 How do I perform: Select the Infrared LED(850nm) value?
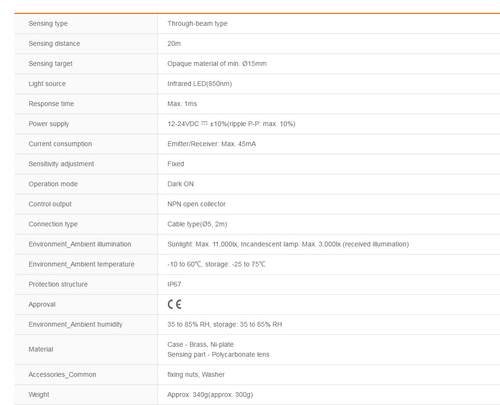pyautogui.click(x=200, y=84)
